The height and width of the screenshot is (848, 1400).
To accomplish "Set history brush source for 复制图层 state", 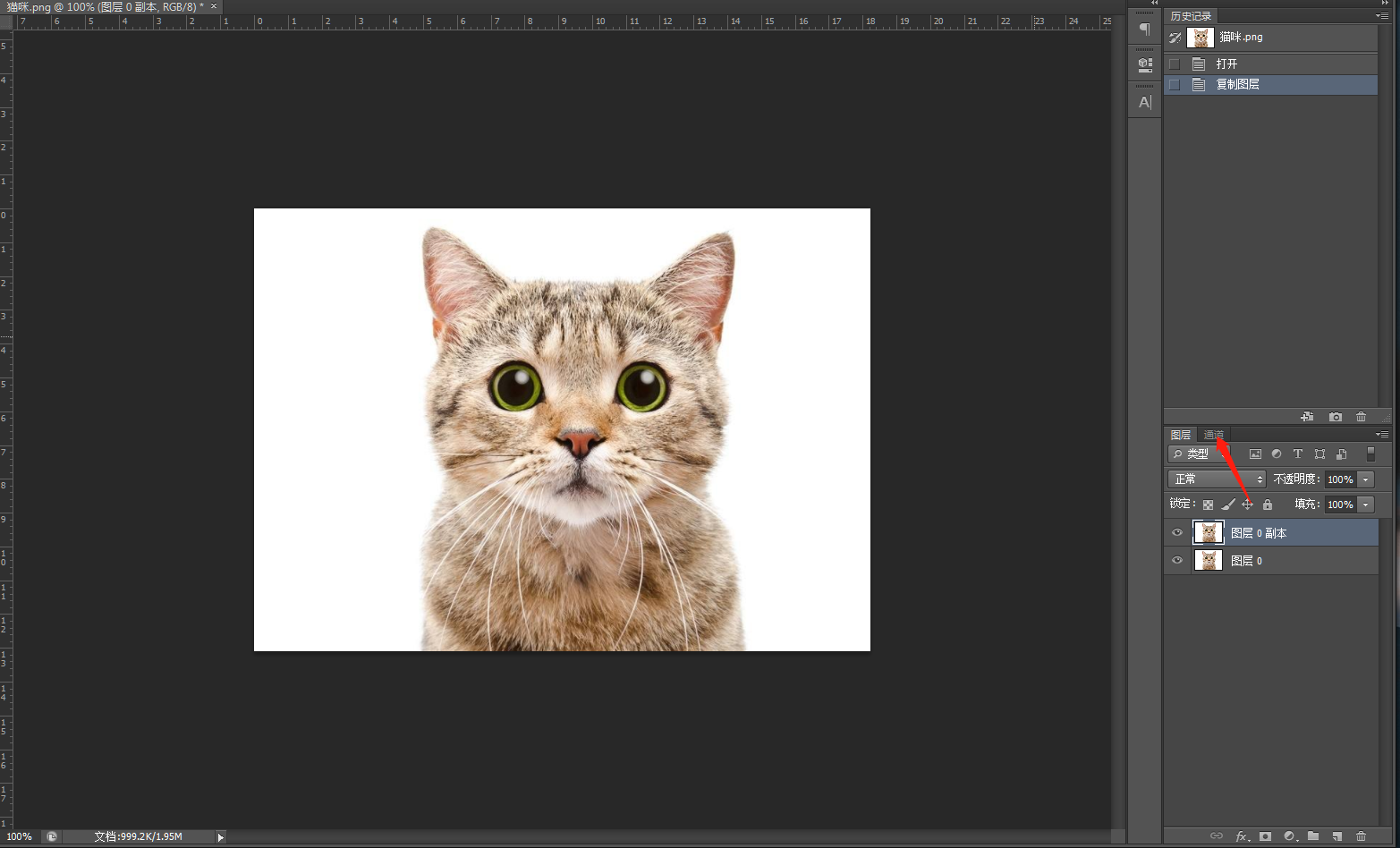I will click(1175, 85).
